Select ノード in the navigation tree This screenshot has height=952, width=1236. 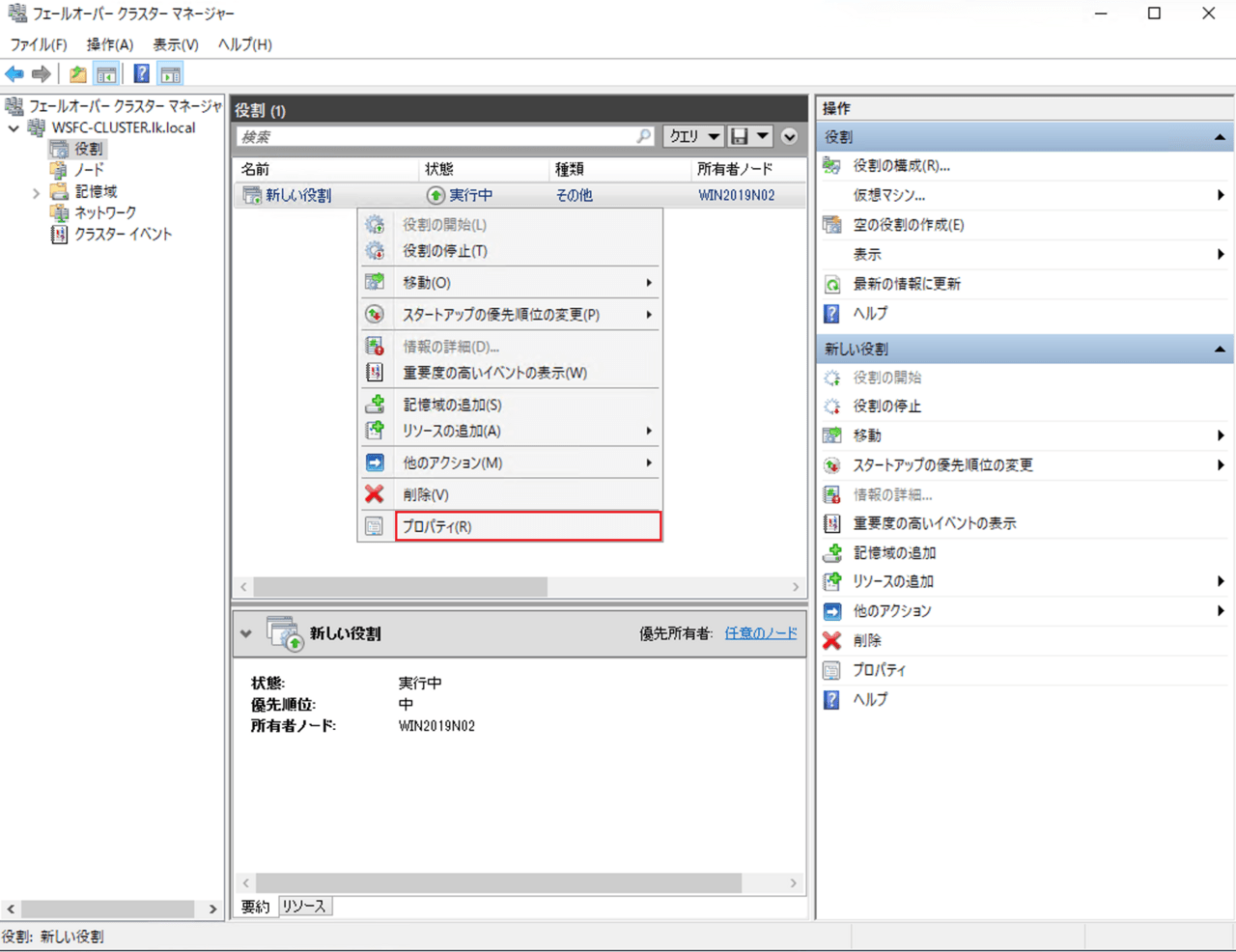(x=89, y=170)
